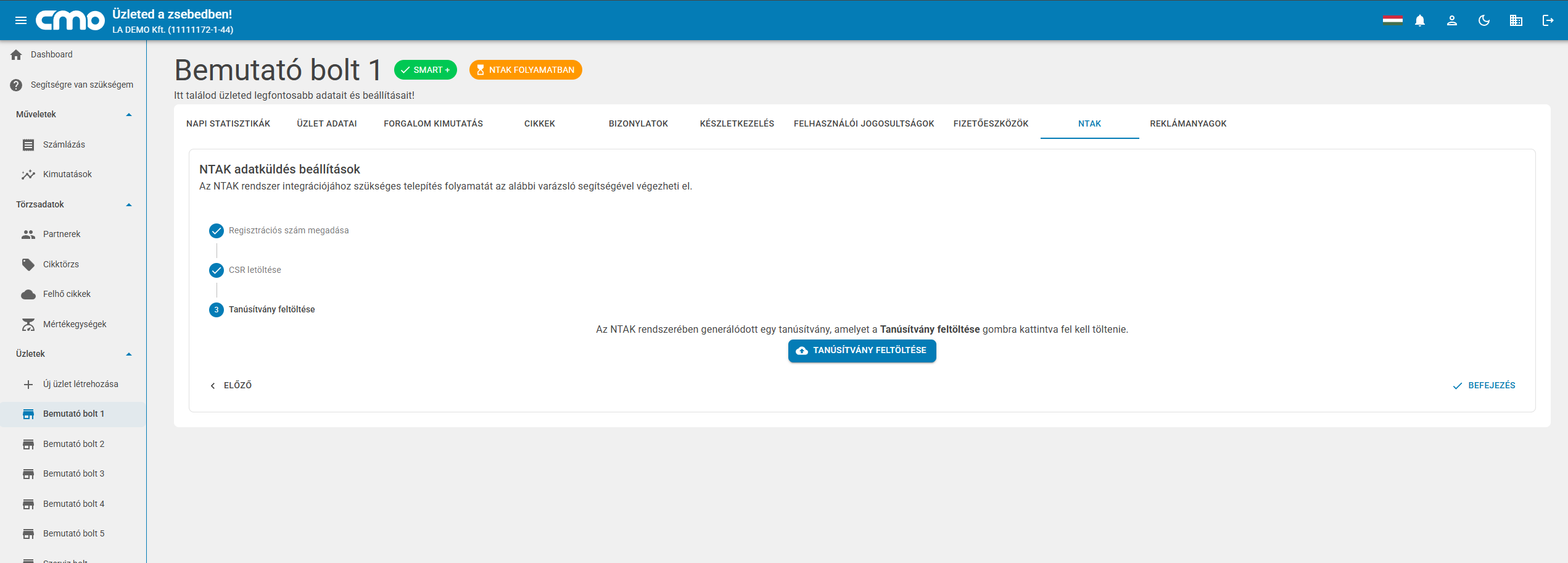Open Partnerek in sidebar
This screenshot has width=1568, height=563.
[x=73, y=235]
